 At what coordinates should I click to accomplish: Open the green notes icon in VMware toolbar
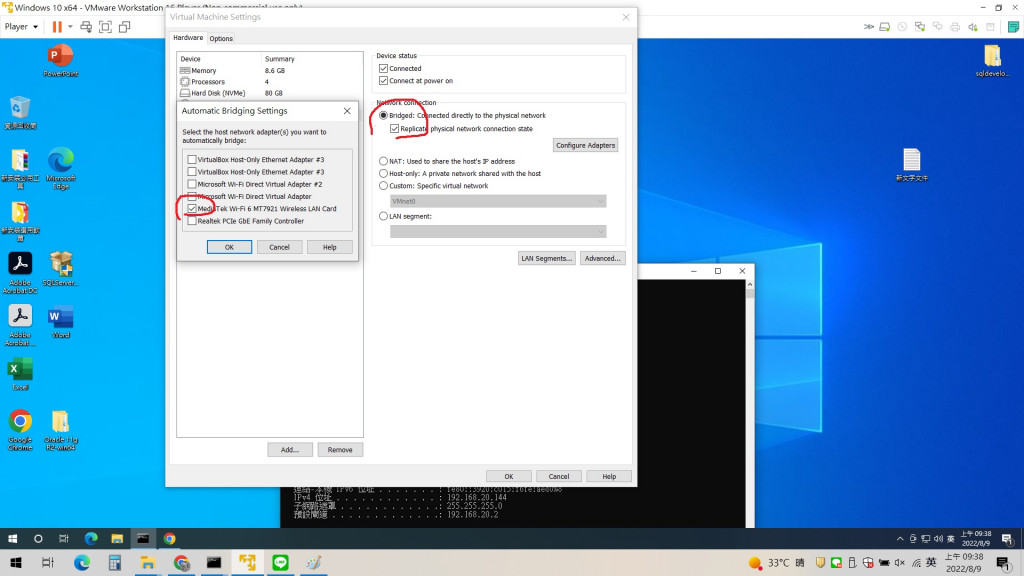tap(1013, 27)
